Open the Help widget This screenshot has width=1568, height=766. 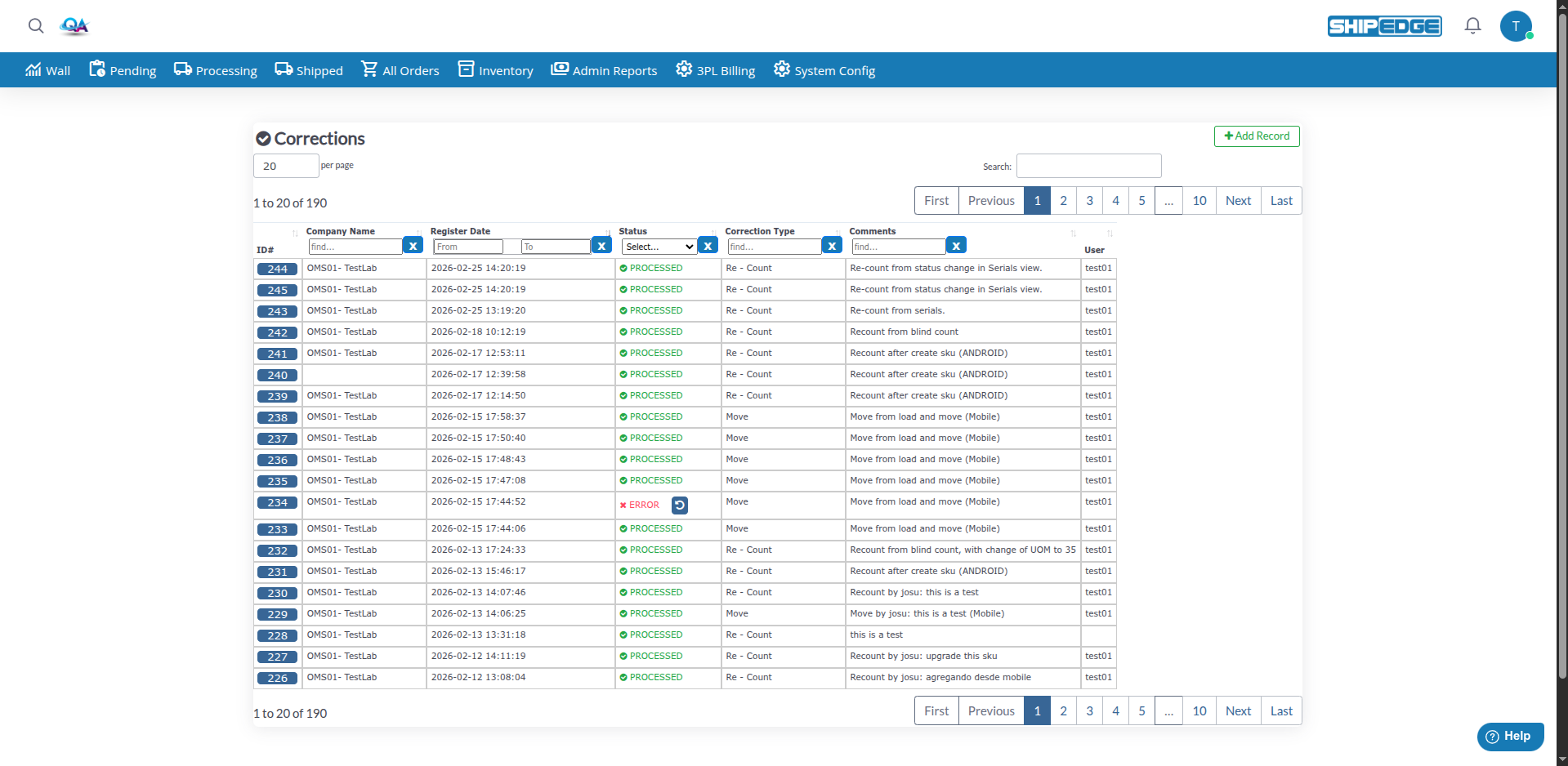(1509, 737)
